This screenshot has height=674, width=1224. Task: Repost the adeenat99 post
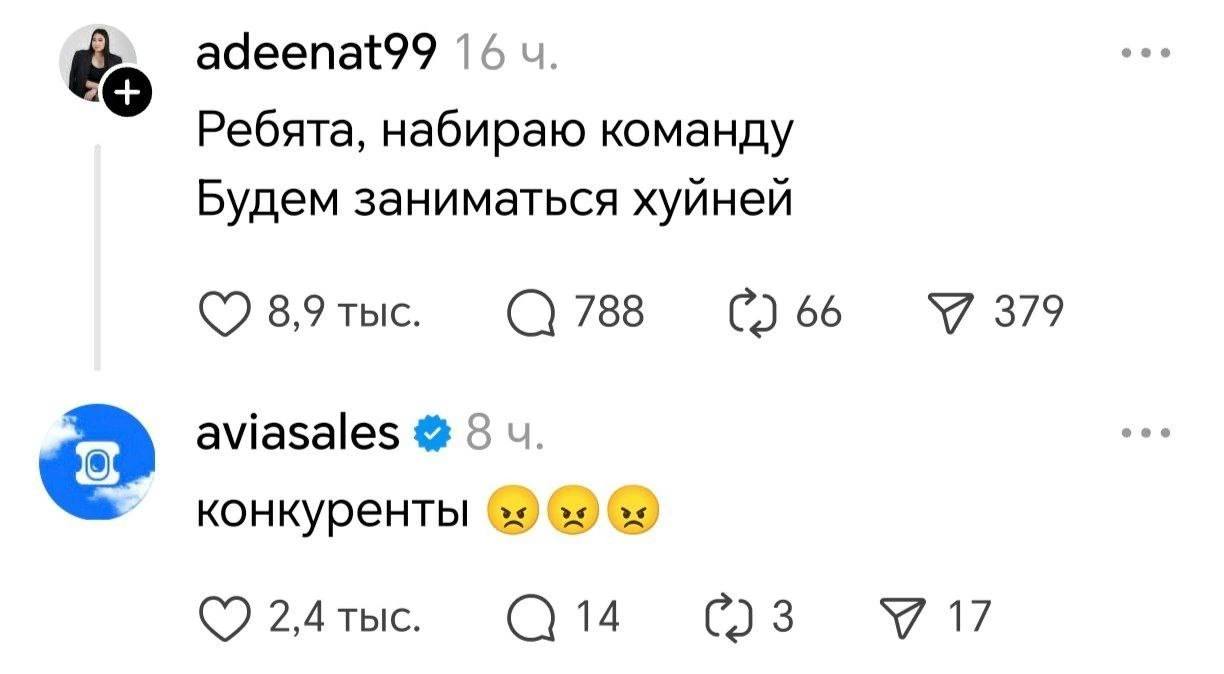click(752, 315)
